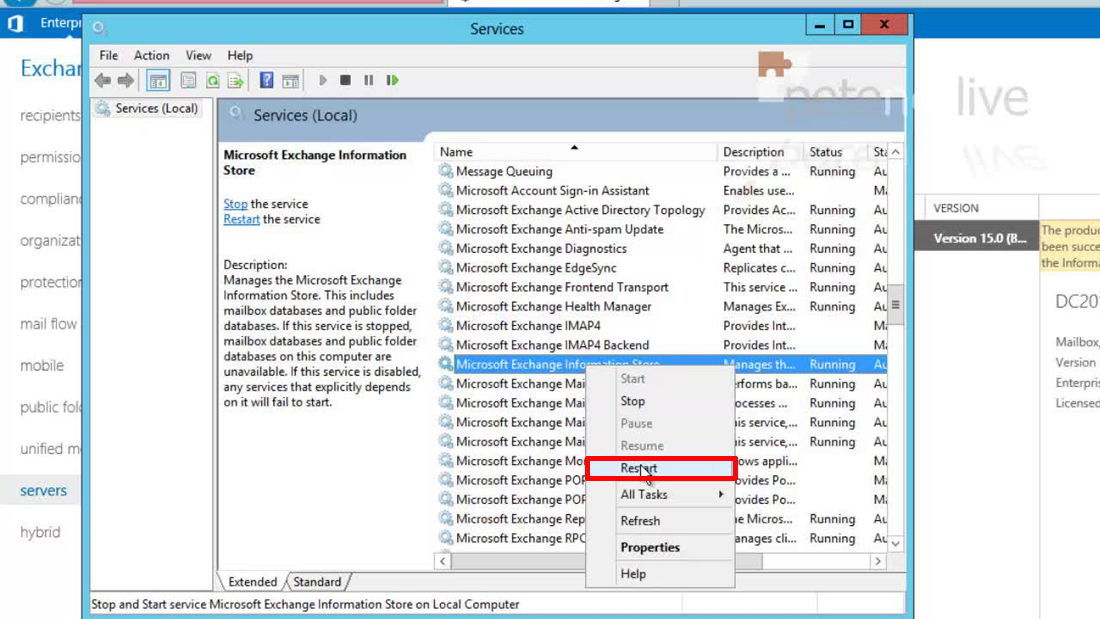Toggle the Show/Hide Console Tree toolbar icon
Viewport: 1100px width, 619px height.
point(158,81)
